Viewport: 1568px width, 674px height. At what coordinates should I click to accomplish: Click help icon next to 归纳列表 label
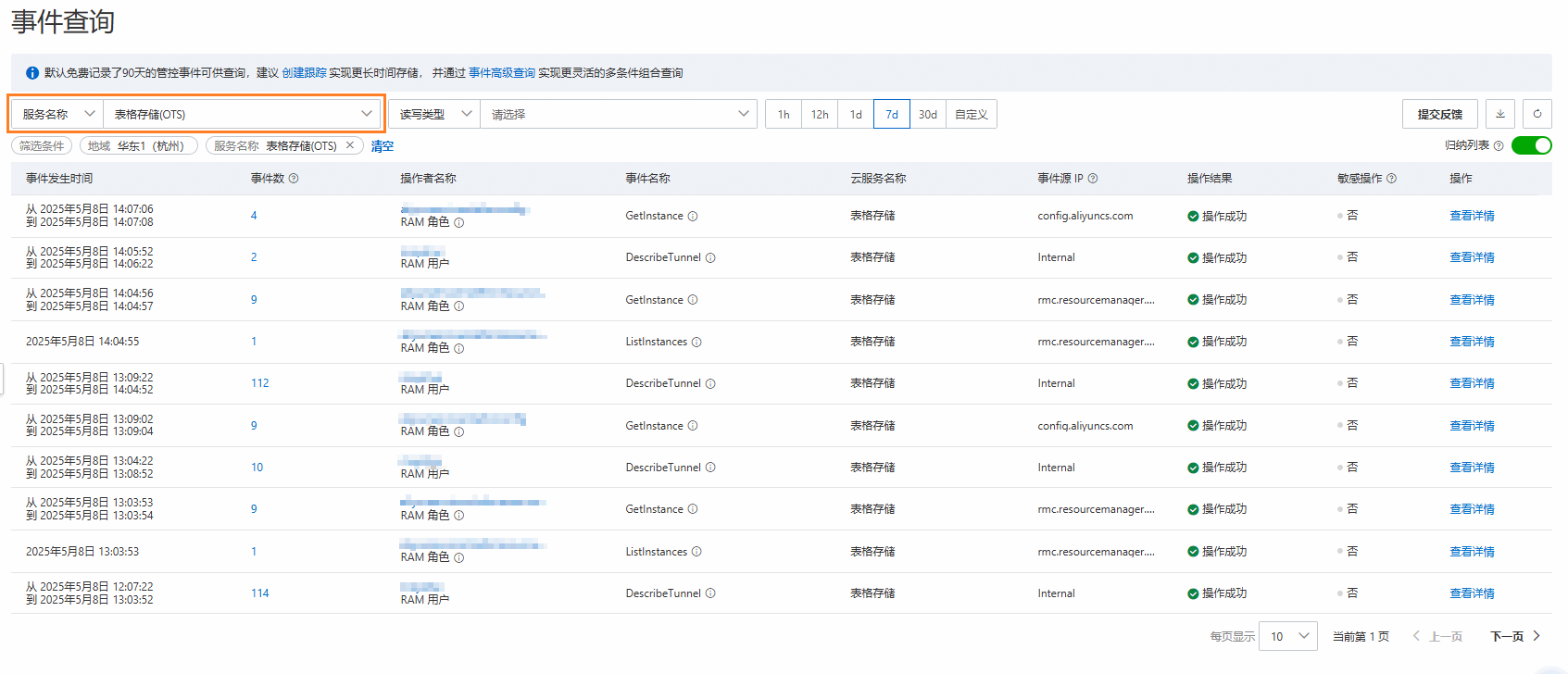(x=1499, y=145)
